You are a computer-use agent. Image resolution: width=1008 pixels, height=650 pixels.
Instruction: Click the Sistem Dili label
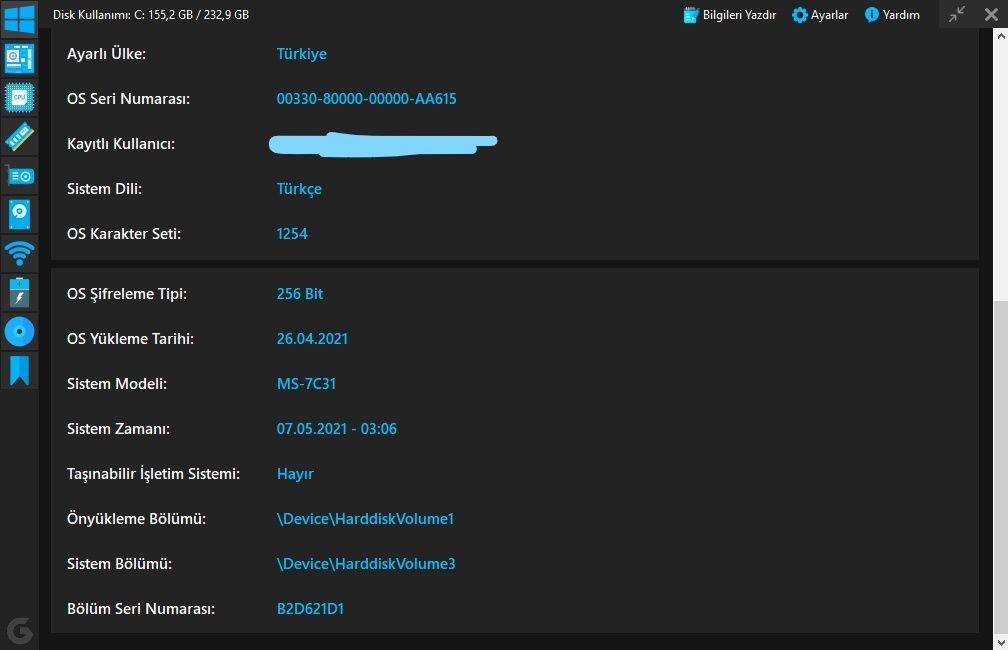(x=105, y=189)
